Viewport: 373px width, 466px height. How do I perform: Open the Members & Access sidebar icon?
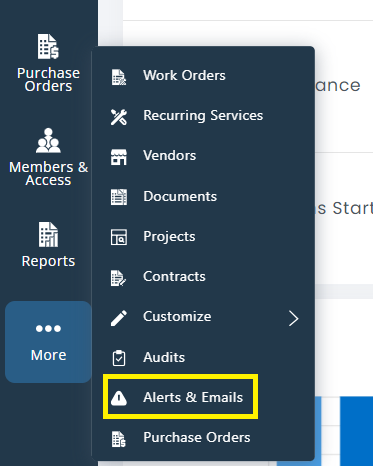coord(48,157)
